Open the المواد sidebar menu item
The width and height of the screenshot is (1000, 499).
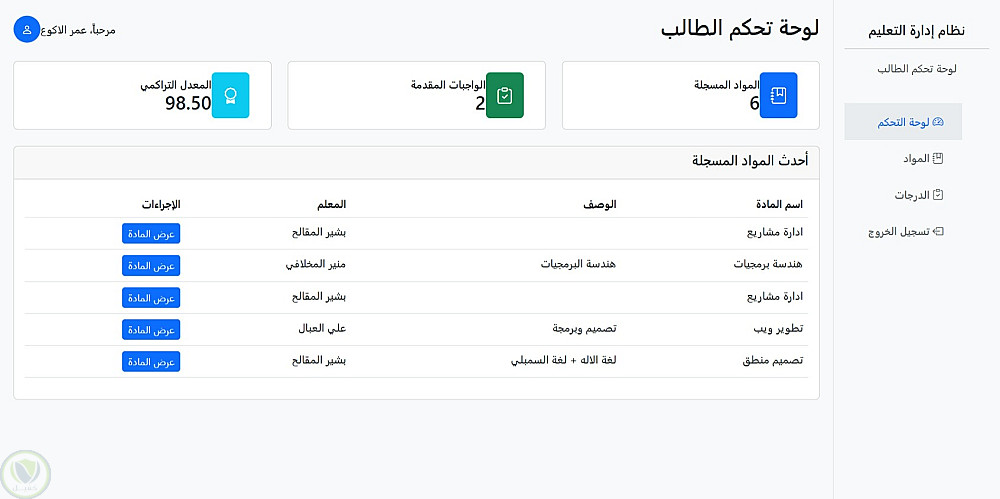916,158
